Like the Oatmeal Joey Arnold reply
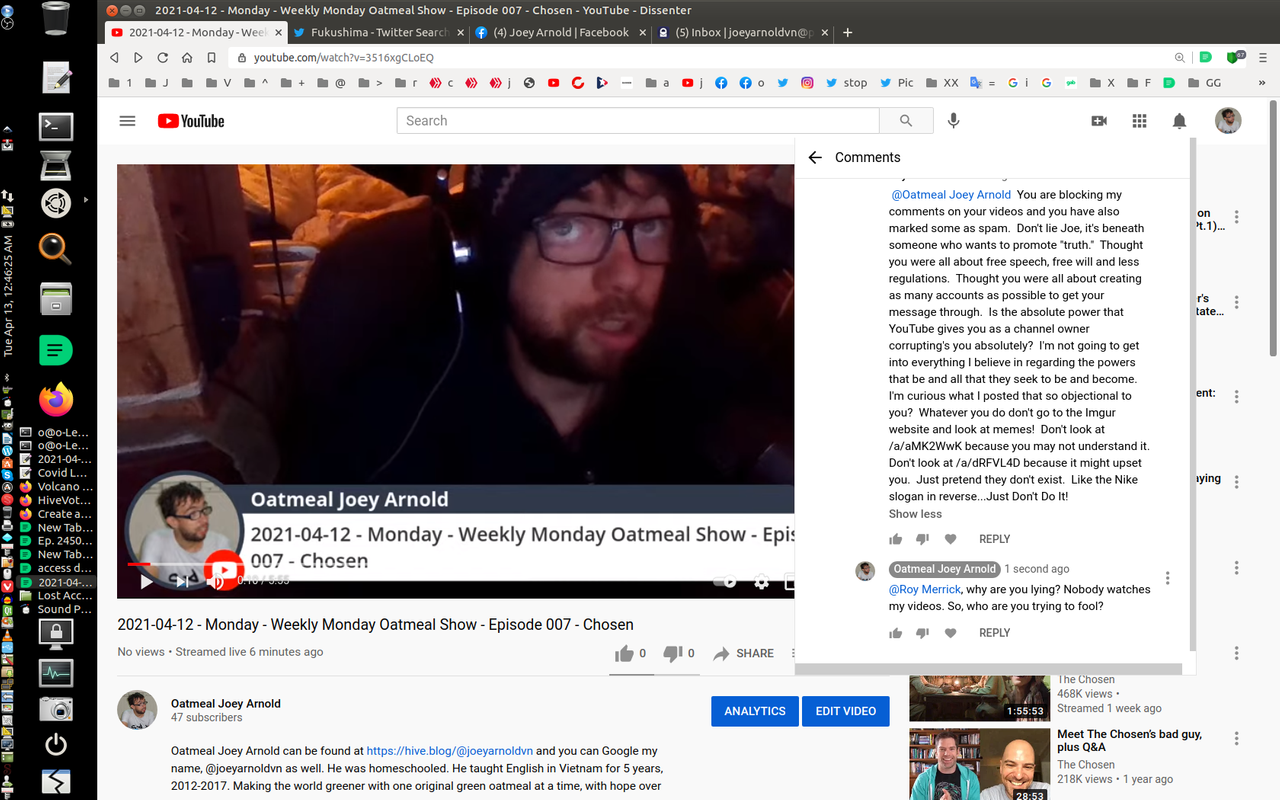1280x800 pixels. [895, 633]
